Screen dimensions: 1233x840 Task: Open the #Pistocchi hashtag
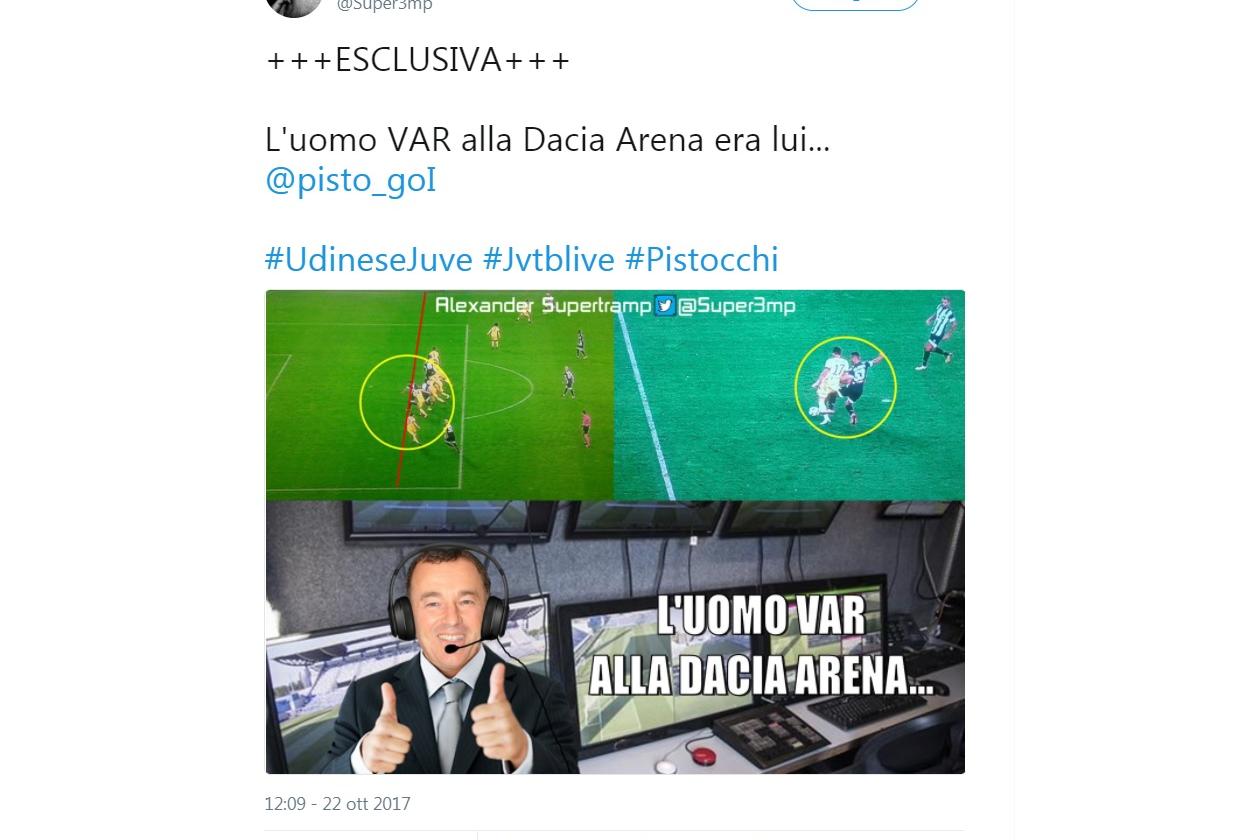701,259
